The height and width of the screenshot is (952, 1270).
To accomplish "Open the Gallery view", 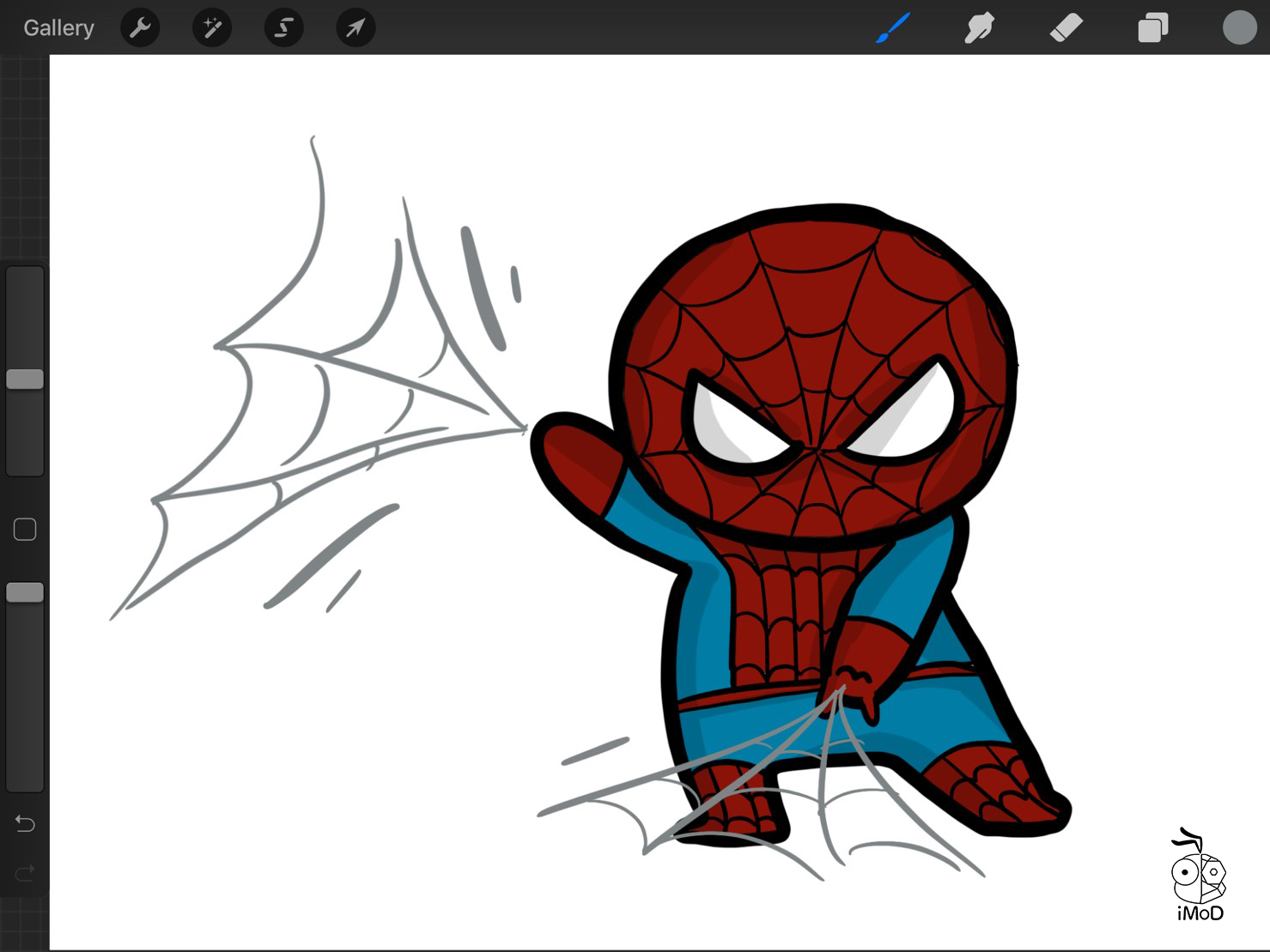I will pos(58,28).
